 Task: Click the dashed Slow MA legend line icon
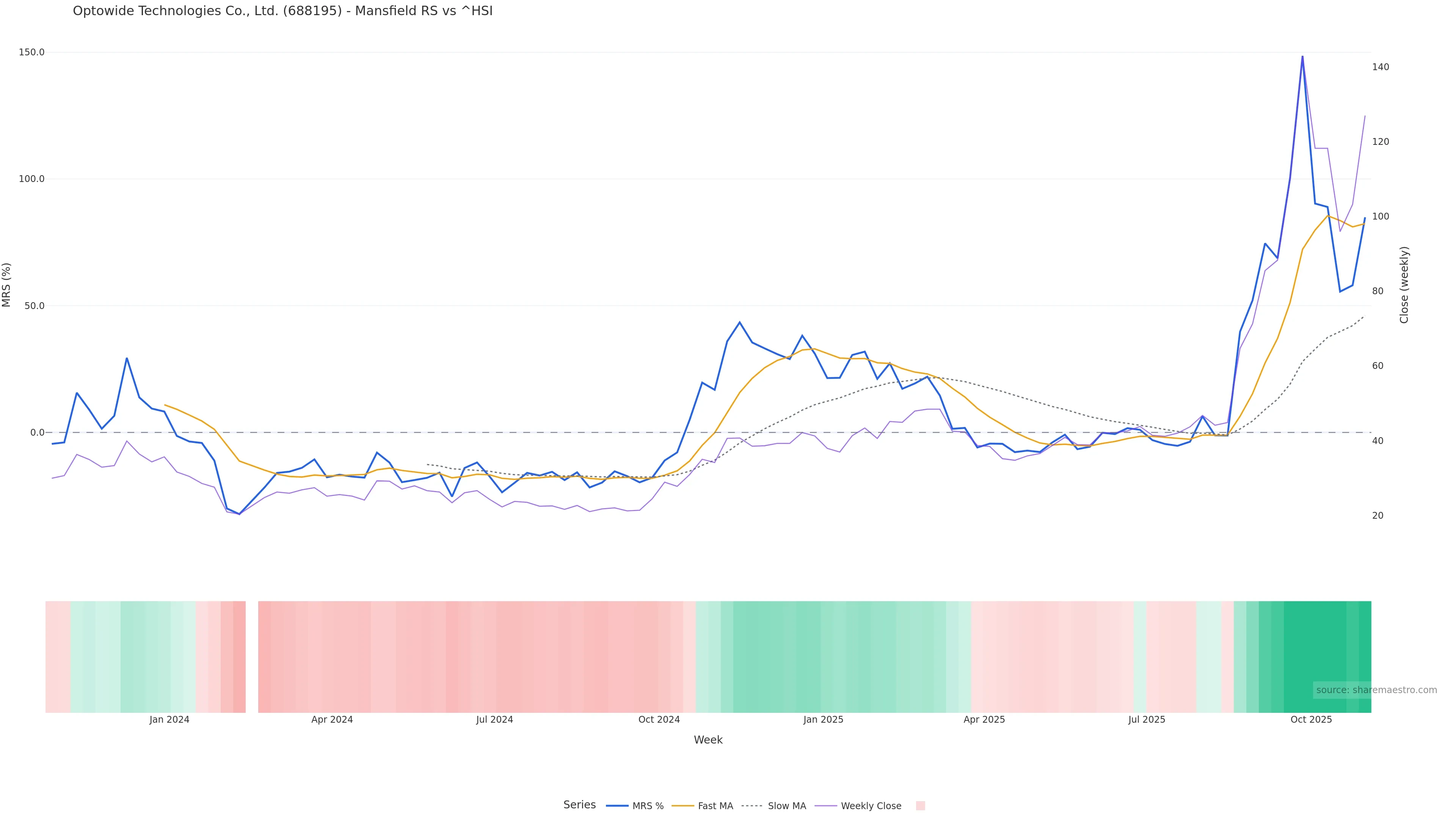(x=752, y=806)
